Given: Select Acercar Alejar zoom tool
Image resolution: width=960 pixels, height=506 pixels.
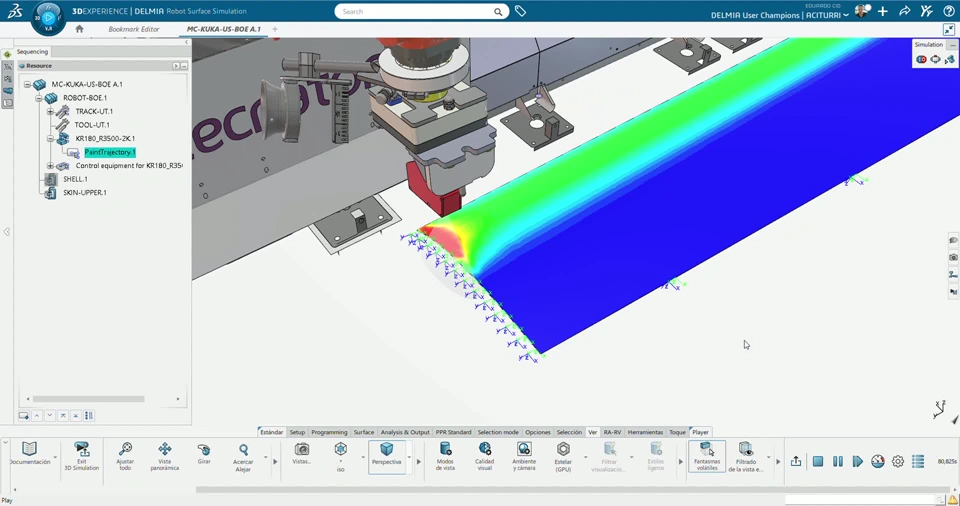Looking at the screenshot, I should tap(243, 457).
